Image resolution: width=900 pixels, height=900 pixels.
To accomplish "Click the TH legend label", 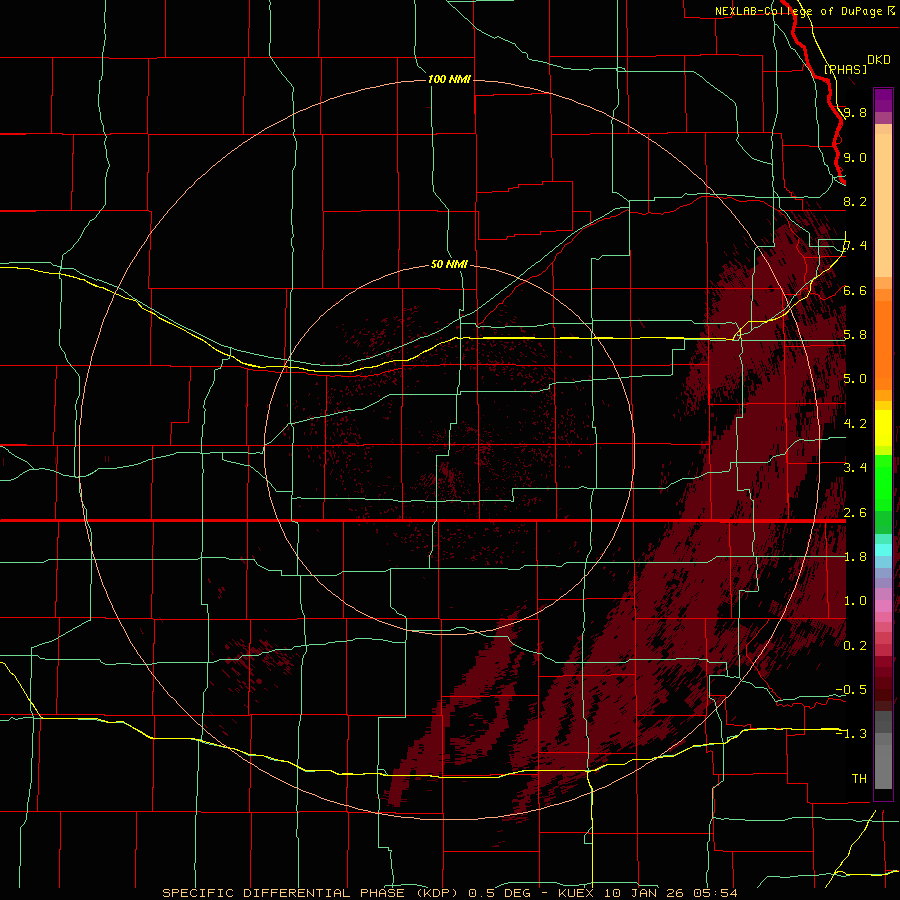I will click(x=859, y=779).
